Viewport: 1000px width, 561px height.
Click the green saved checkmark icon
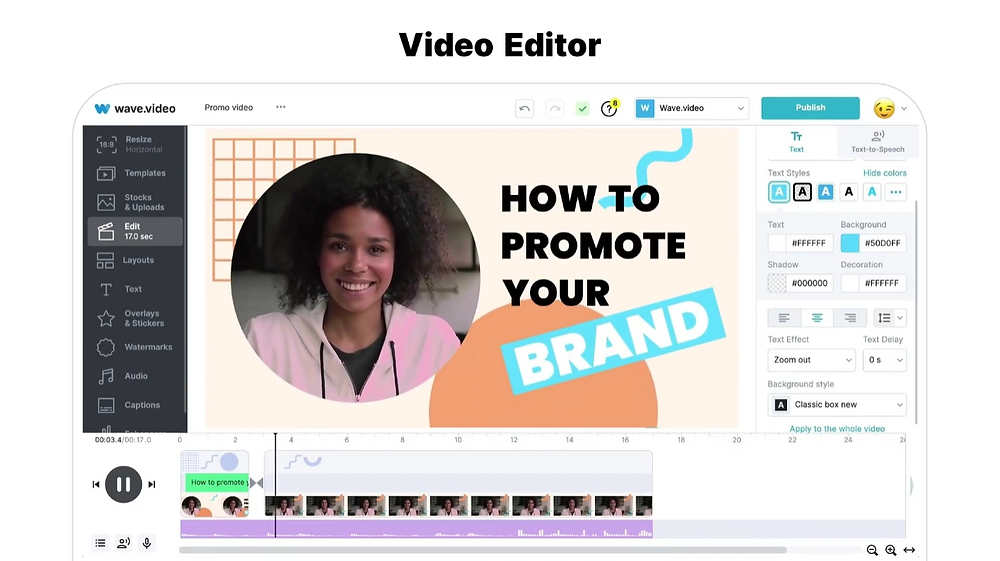pyautogui.click(x=582, y=108)
